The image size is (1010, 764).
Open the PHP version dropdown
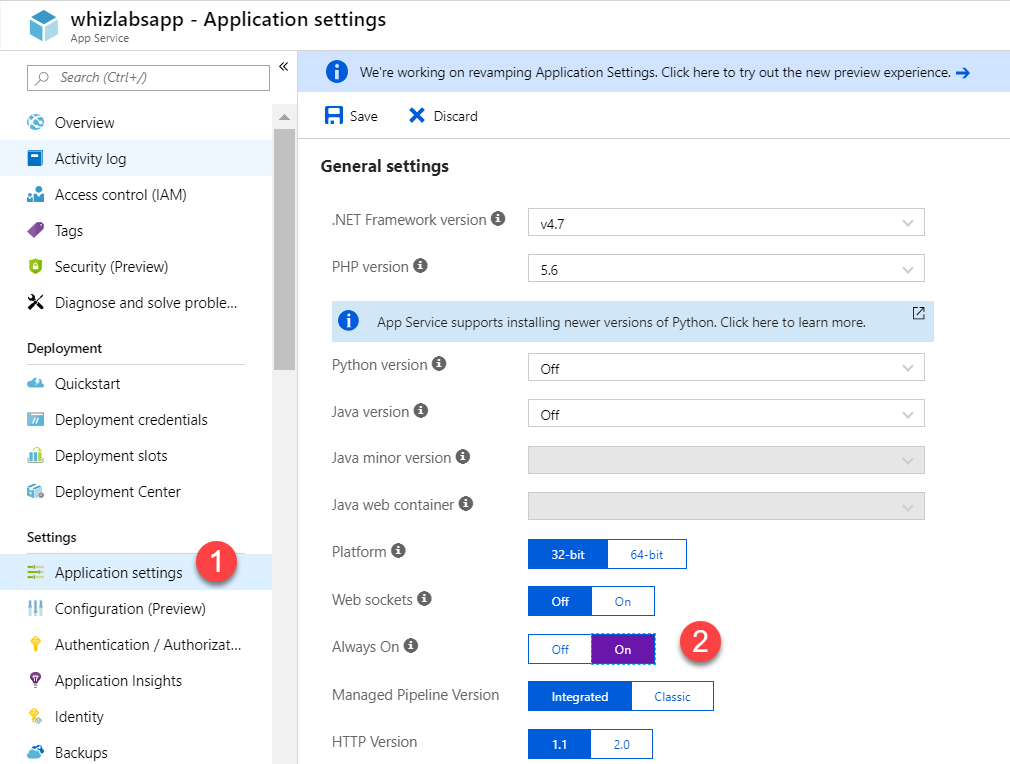(726, 269)
